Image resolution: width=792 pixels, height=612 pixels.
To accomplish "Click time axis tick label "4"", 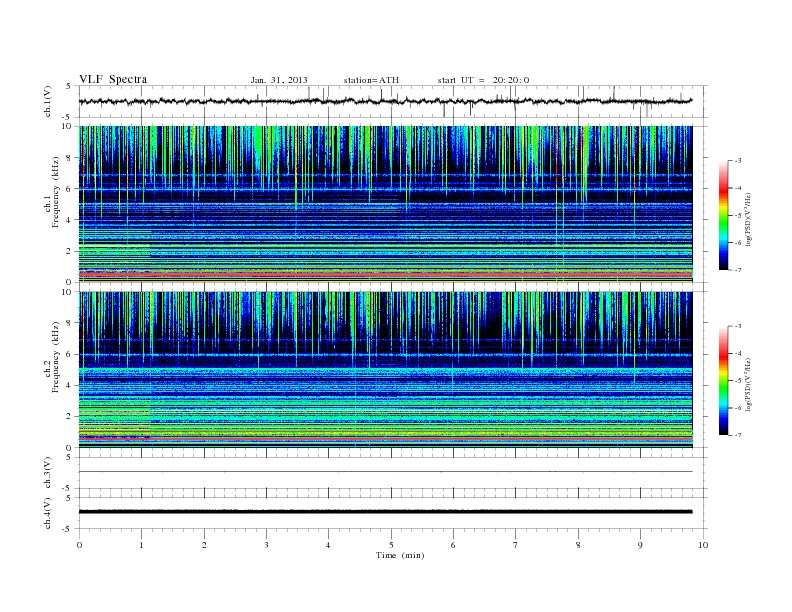I will click(328, 545).
